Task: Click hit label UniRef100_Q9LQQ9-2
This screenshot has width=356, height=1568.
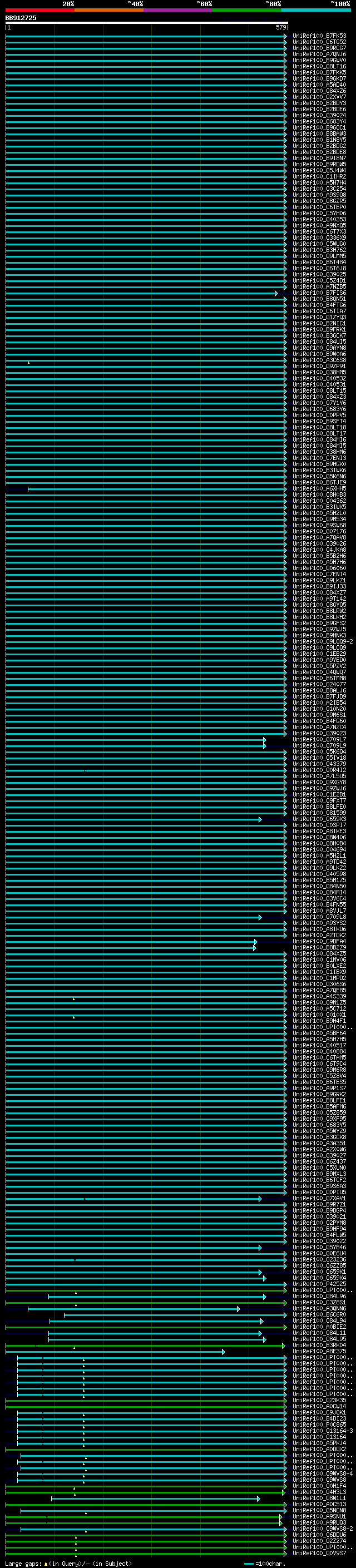Action: coord(323,641)
